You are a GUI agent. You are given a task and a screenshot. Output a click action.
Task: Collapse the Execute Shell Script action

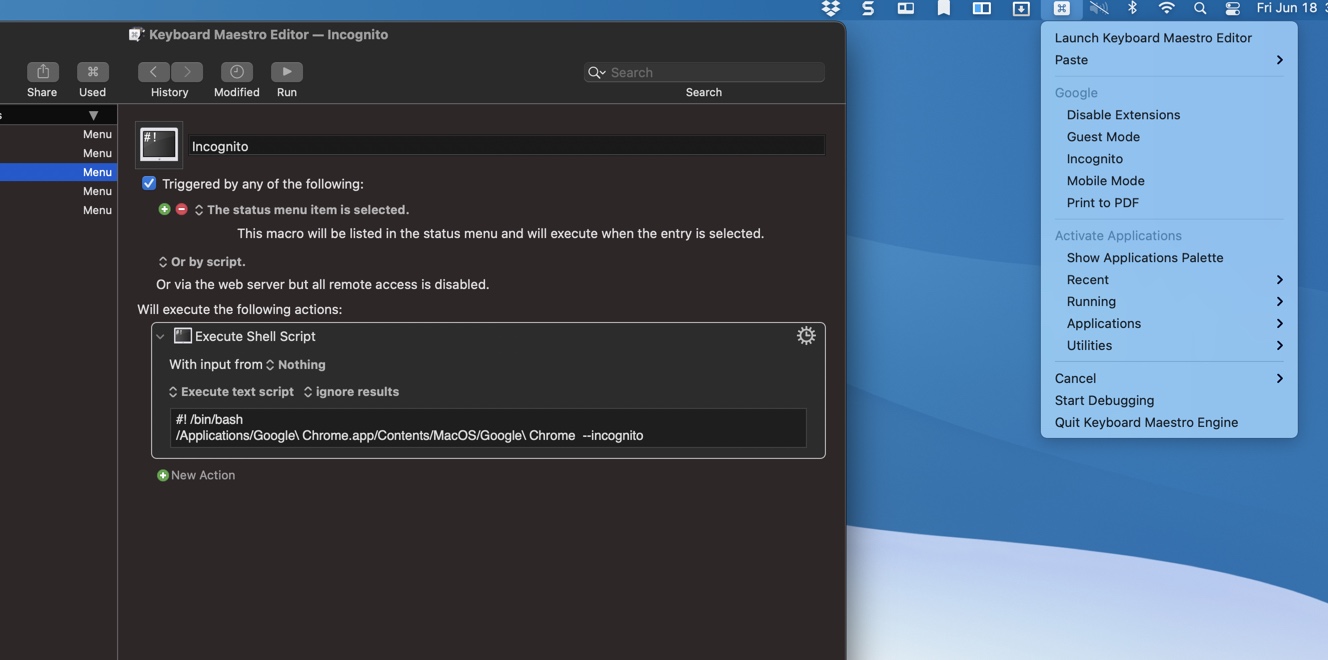point(161,337)
